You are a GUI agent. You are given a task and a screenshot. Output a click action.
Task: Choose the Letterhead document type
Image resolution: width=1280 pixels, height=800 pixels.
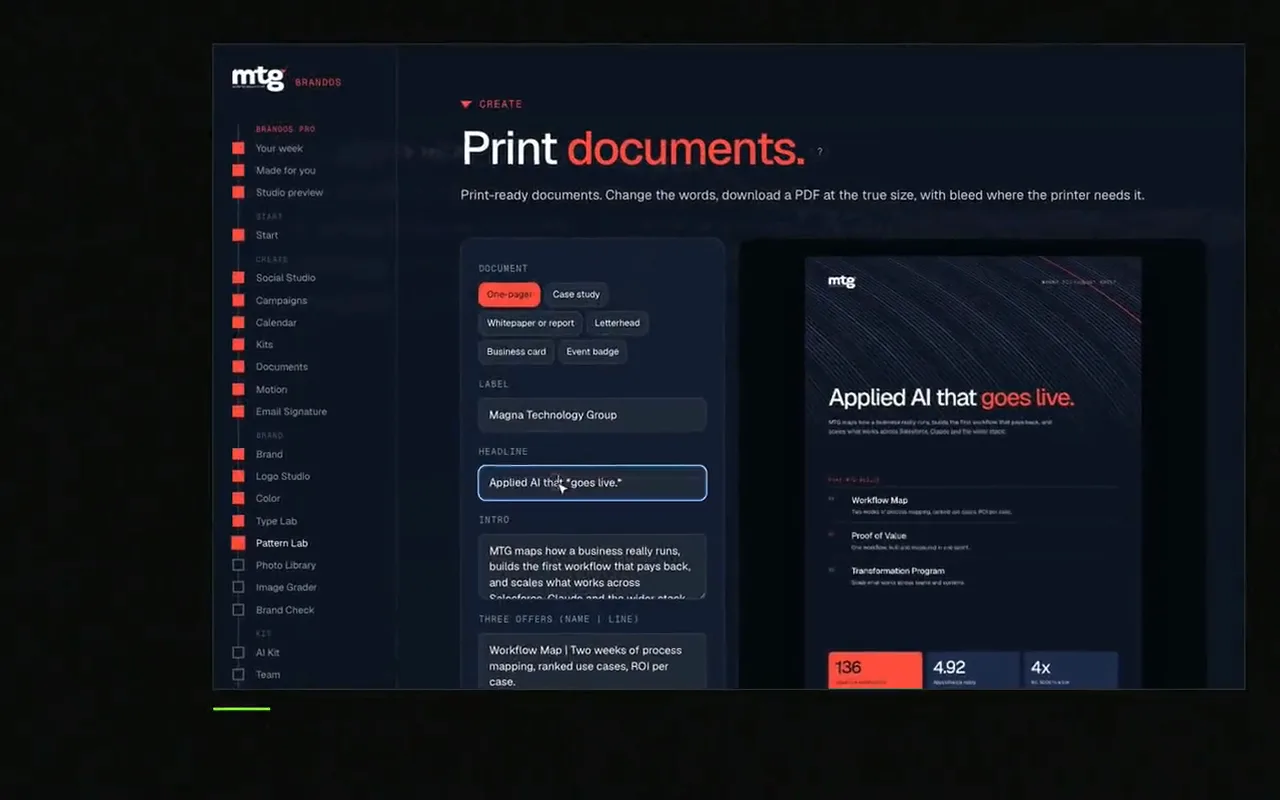point(617,323)
